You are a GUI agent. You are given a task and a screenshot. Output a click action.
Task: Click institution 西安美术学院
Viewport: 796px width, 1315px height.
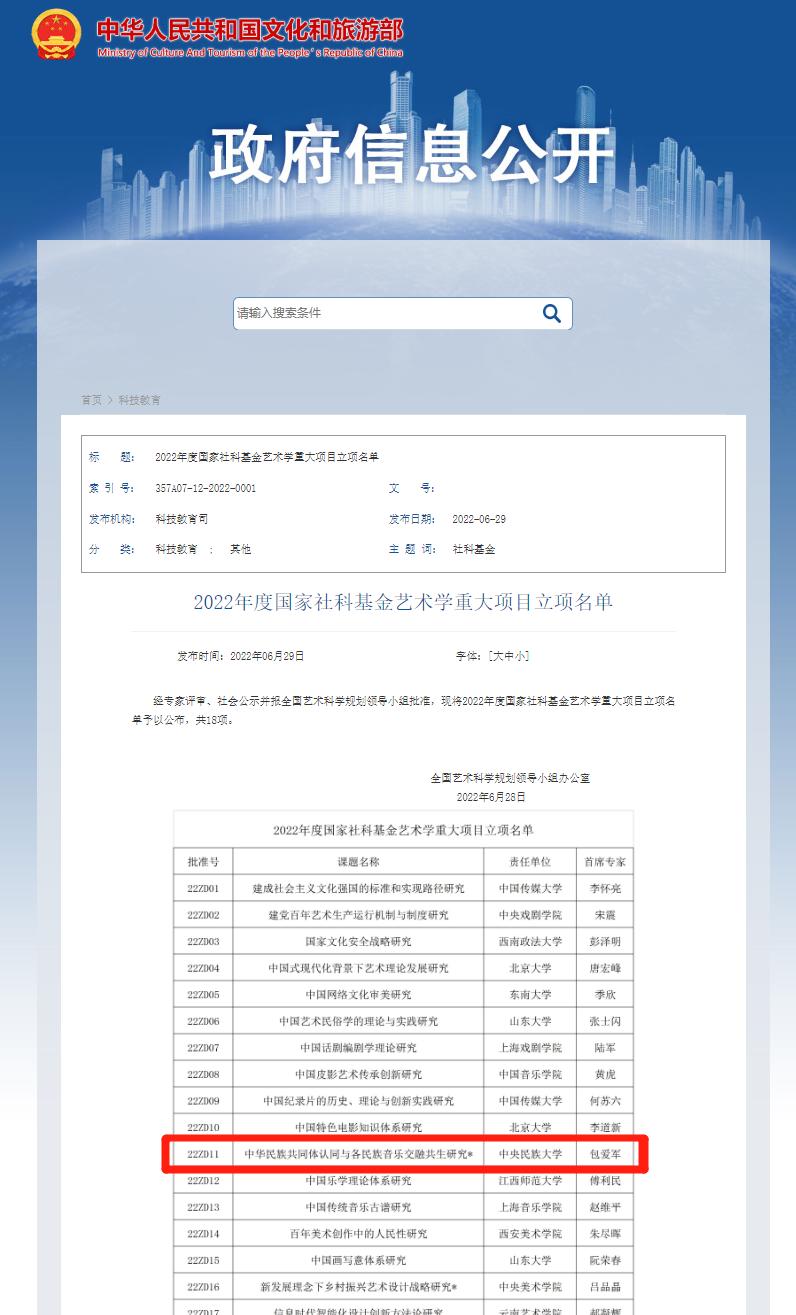tap(530, 1234)
